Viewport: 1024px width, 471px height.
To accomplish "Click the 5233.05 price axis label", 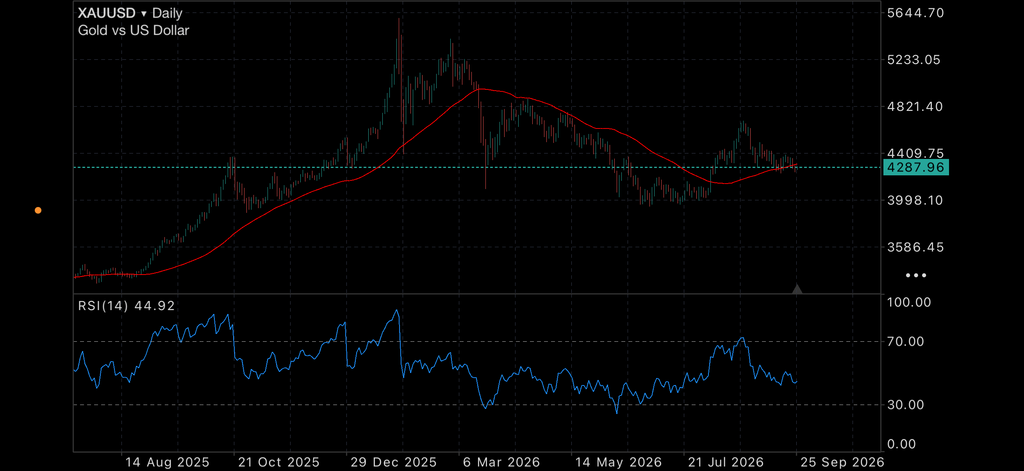I will [915, 59].
